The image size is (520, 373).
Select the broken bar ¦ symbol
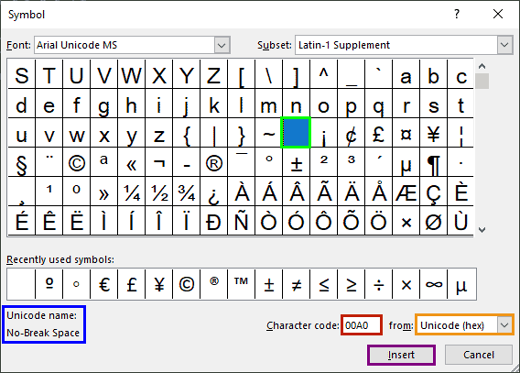461,132
